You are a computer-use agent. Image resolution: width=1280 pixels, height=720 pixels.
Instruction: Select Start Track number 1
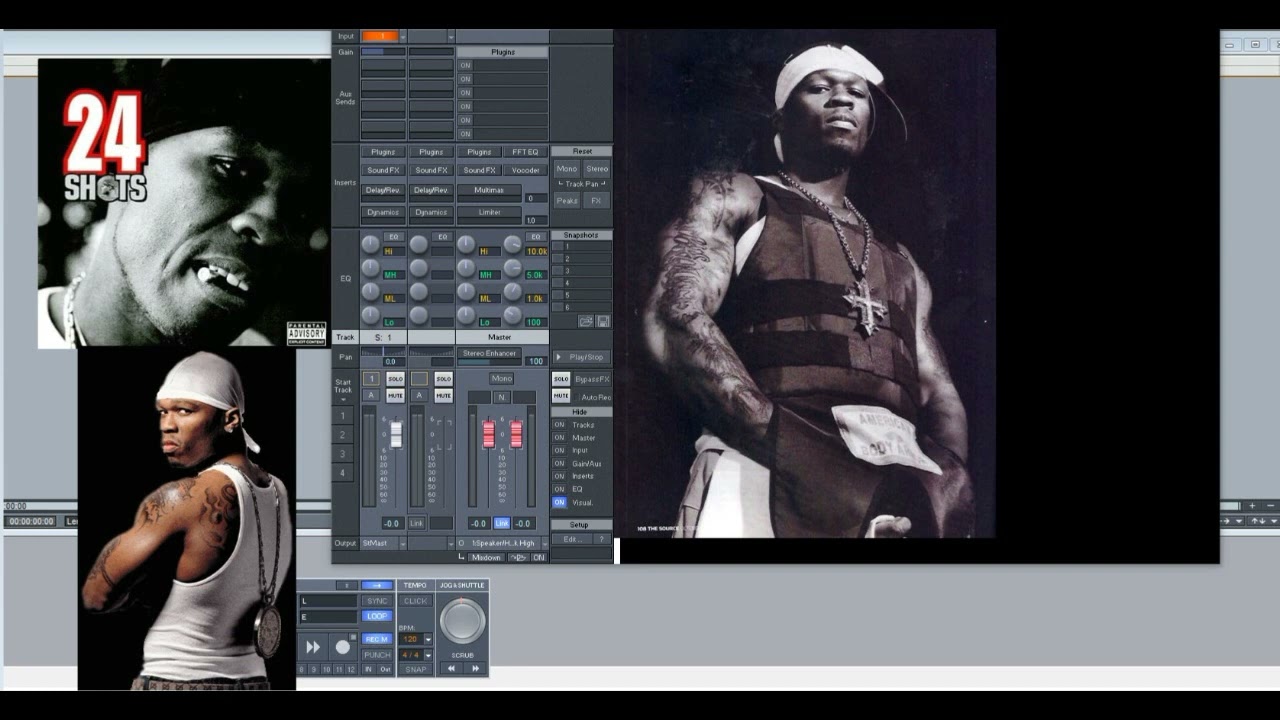342,416
